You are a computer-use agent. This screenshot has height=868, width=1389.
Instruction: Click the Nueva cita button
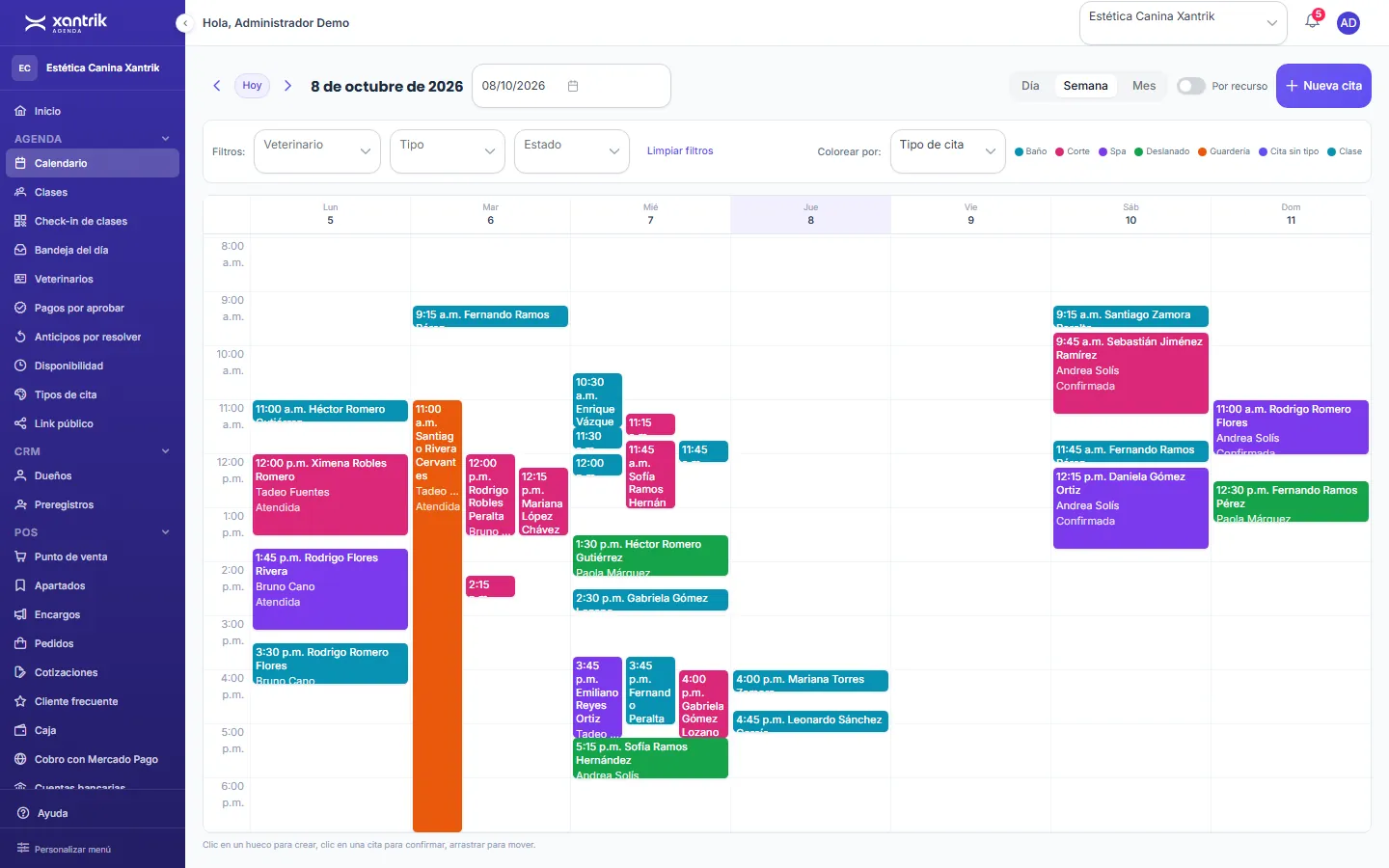tap(1323, 86)
